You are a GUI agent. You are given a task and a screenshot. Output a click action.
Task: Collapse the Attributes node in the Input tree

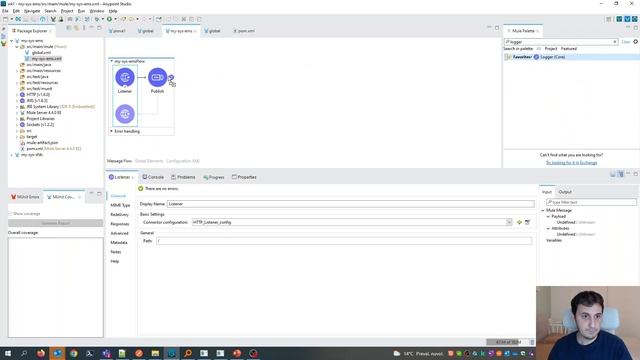[548, 229]
